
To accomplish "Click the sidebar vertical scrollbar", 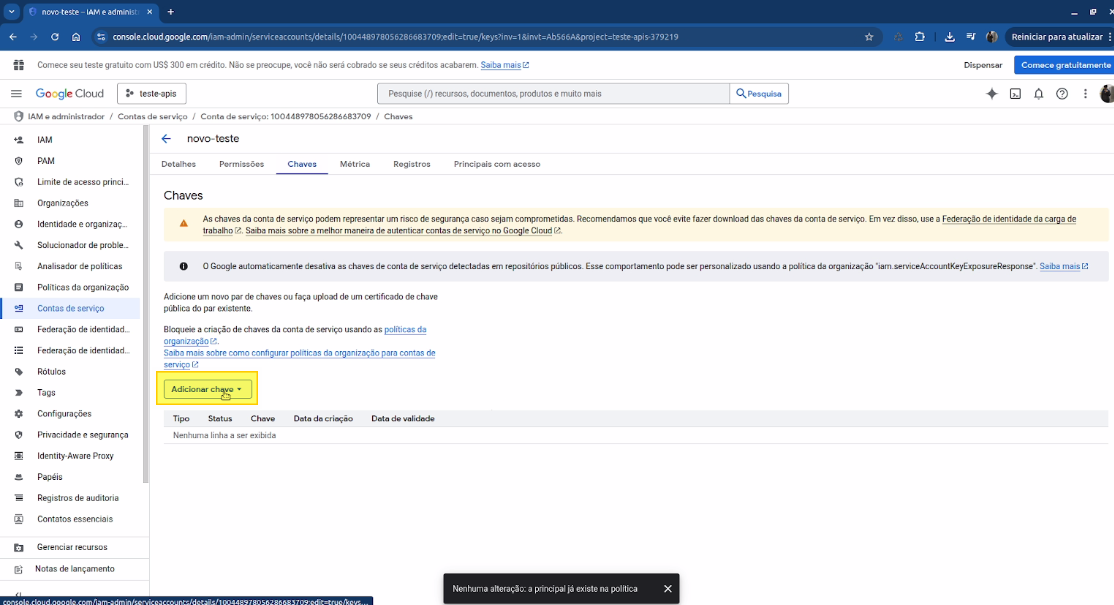I will (146, 305).
